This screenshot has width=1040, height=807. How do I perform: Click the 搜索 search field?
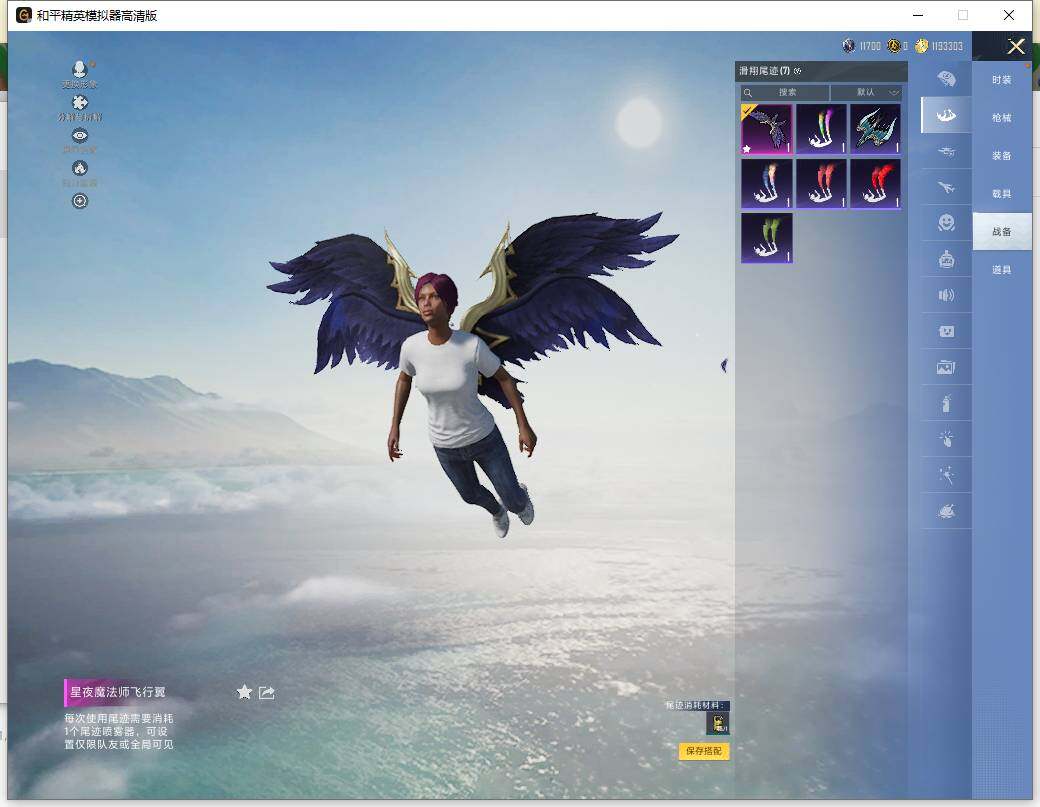click(x=785, y=92)
